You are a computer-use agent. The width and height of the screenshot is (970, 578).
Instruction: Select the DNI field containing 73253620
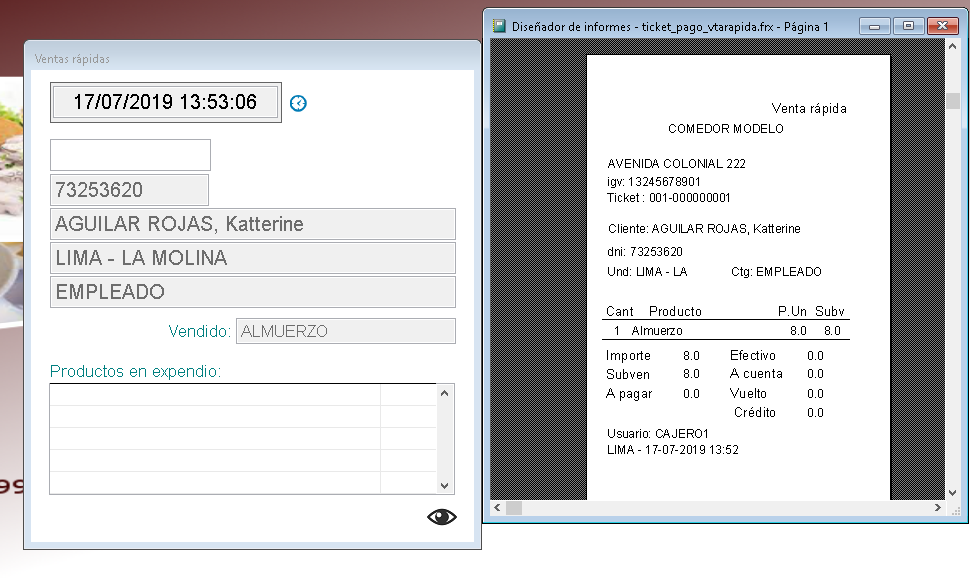click(129, 190)
